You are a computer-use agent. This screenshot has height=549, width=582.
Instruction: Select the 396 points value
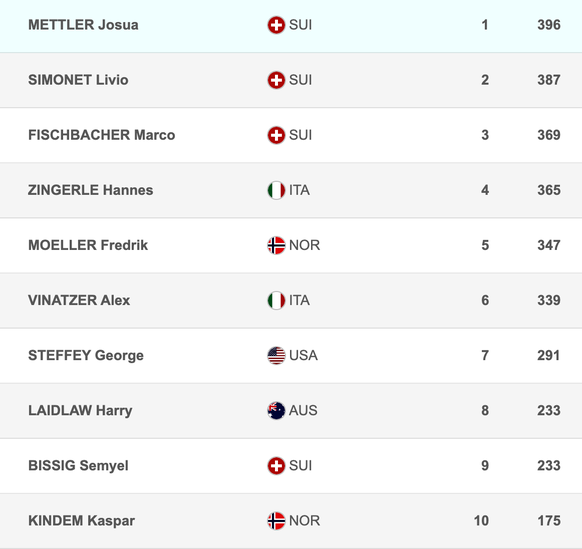(549, 25)
